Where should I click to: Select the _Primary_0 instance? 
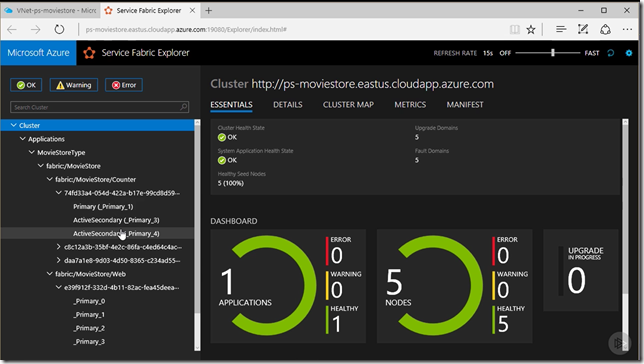(x=89, y=301)
